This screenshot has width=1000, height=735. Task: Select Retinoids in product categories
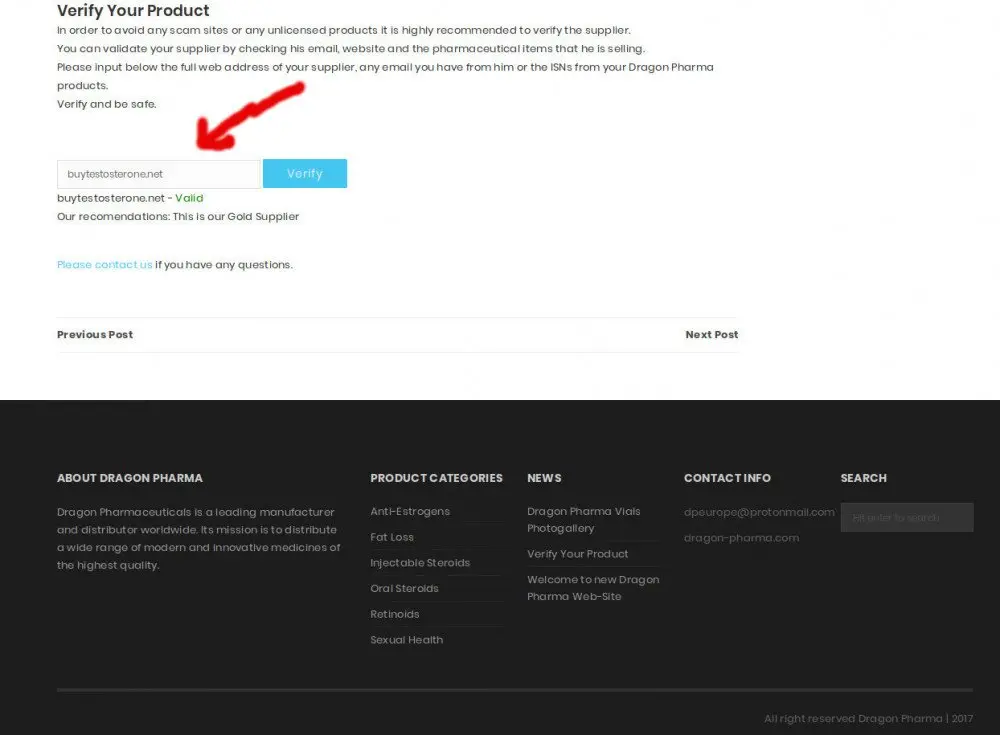click(395, 614)
